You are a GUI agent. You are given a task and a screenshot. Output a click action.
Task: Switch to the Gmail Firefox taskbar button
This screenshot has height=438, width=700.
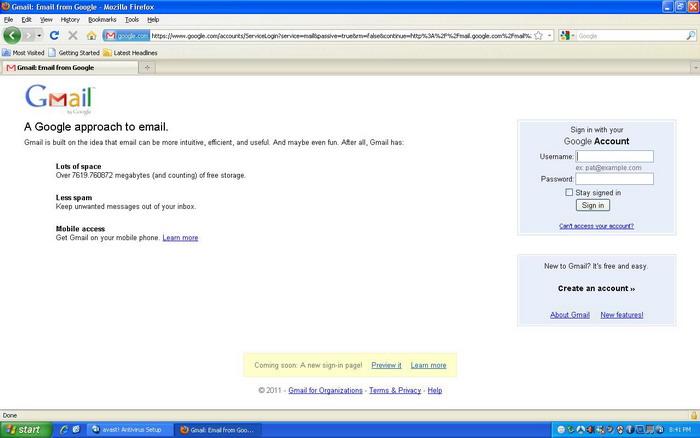[x=217, y=430]
